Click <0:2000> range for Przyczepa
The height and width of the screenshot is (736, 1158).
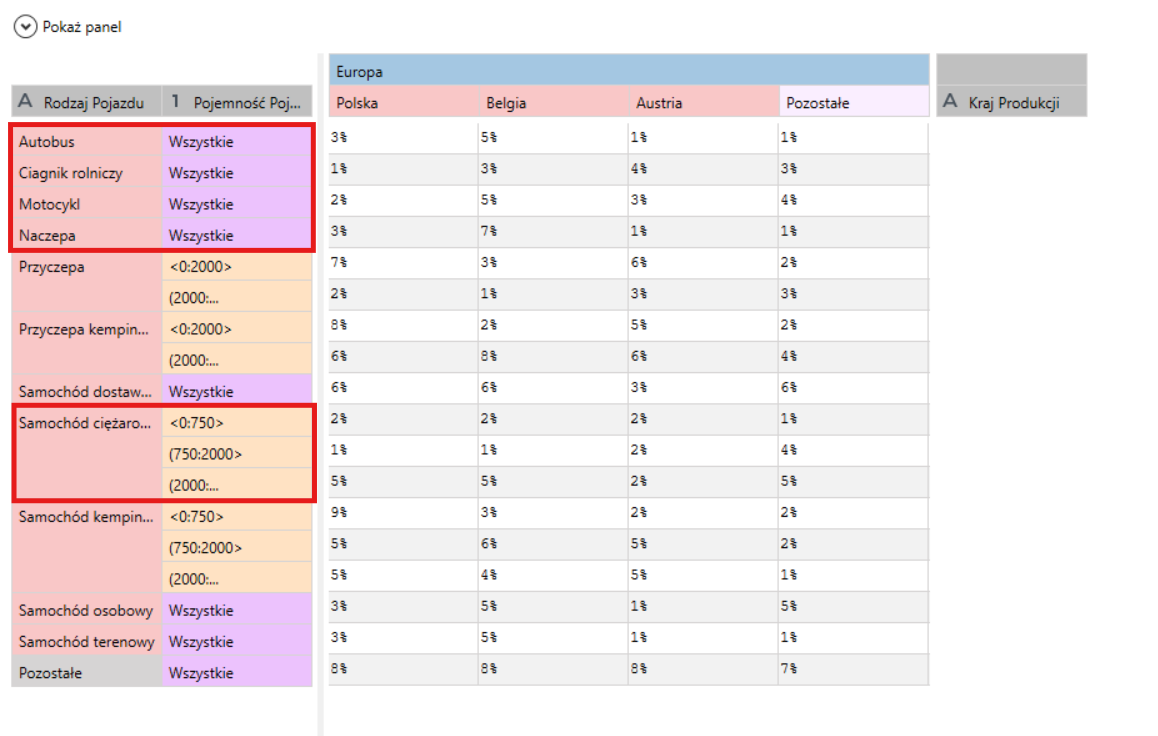click(x=237, y=266)
